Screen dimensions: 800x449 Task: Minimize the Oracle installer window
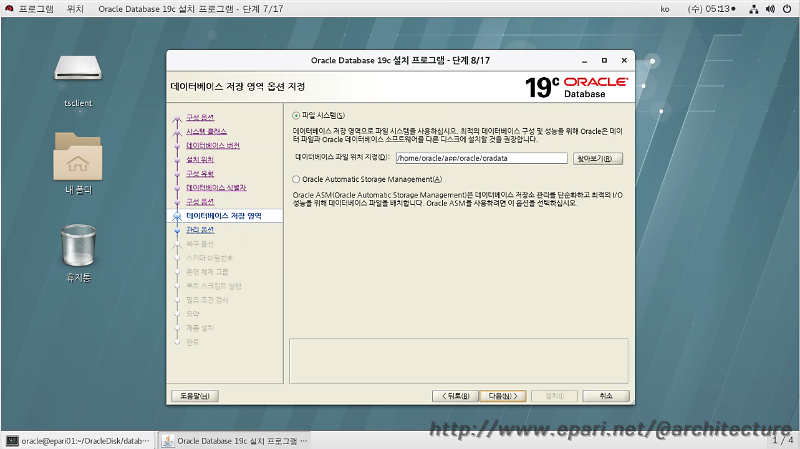pos(585,61)
